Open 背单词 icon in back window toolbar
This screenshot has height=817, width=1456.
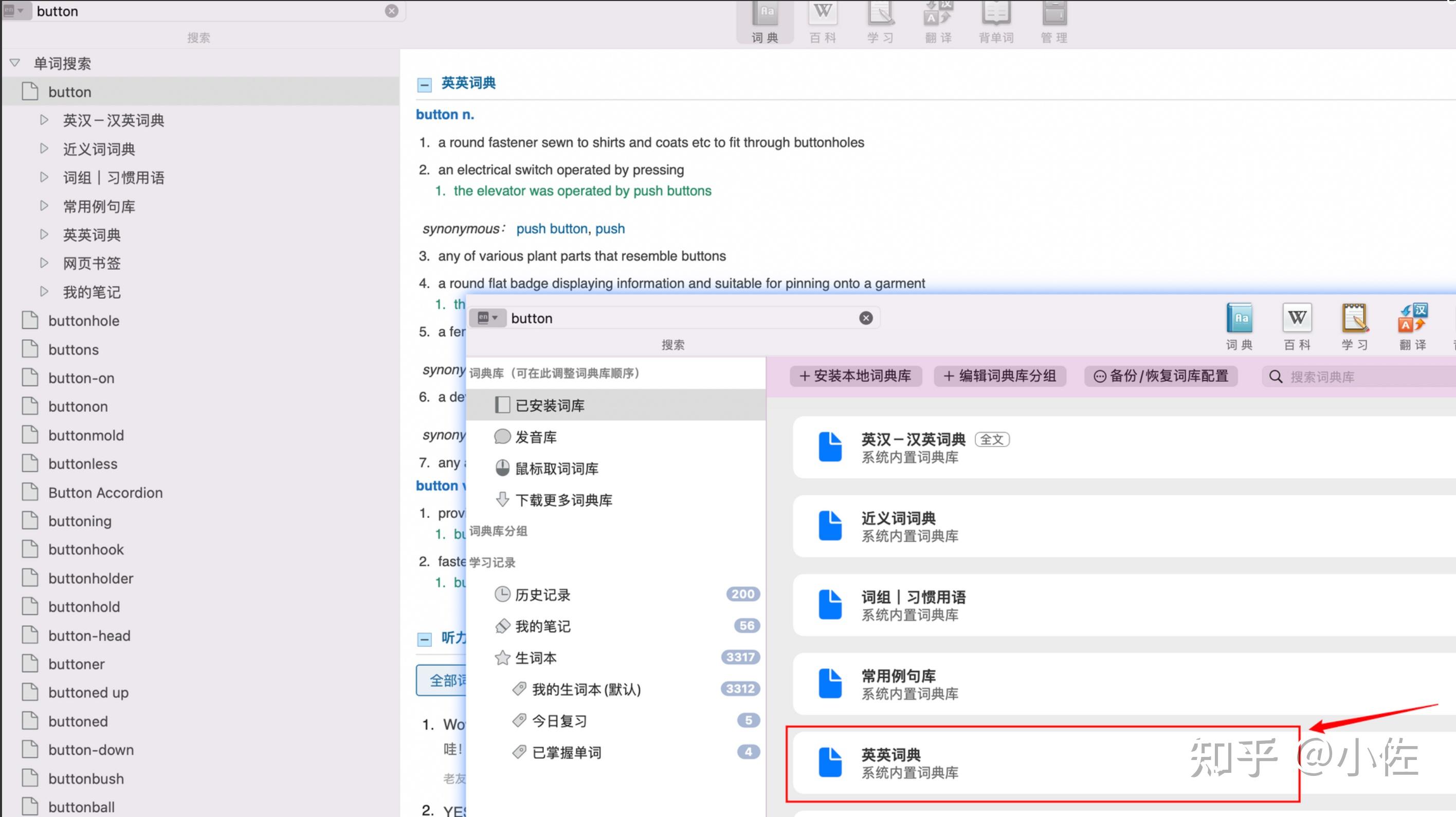pos(996,23)
